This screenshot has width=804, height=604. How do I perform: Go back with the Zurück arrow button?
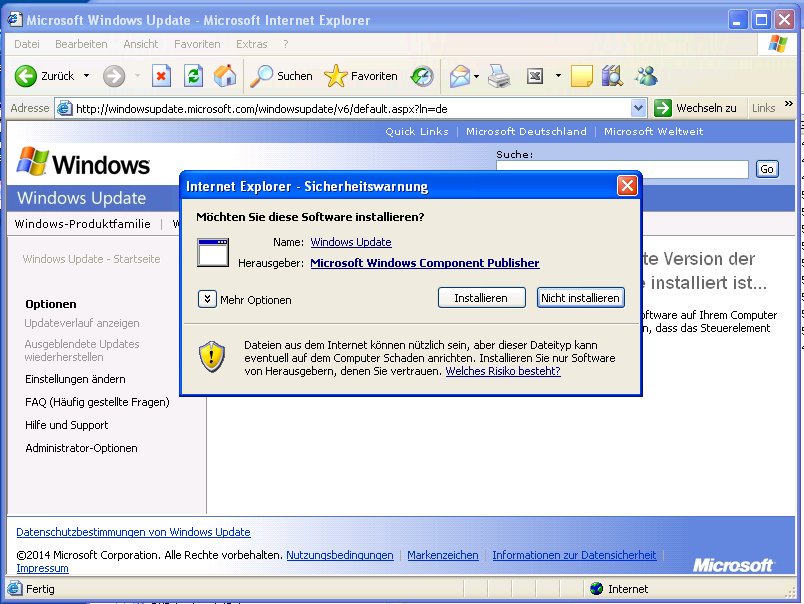pyautogui.click(x=44, y=76)
